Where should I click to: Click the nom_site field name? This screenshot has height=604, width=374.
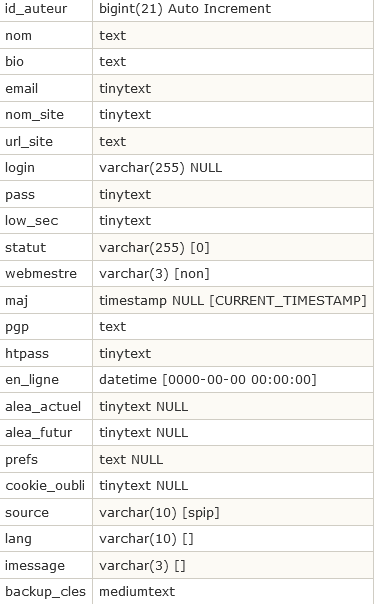pyautogui.click(x=34, y=115)
